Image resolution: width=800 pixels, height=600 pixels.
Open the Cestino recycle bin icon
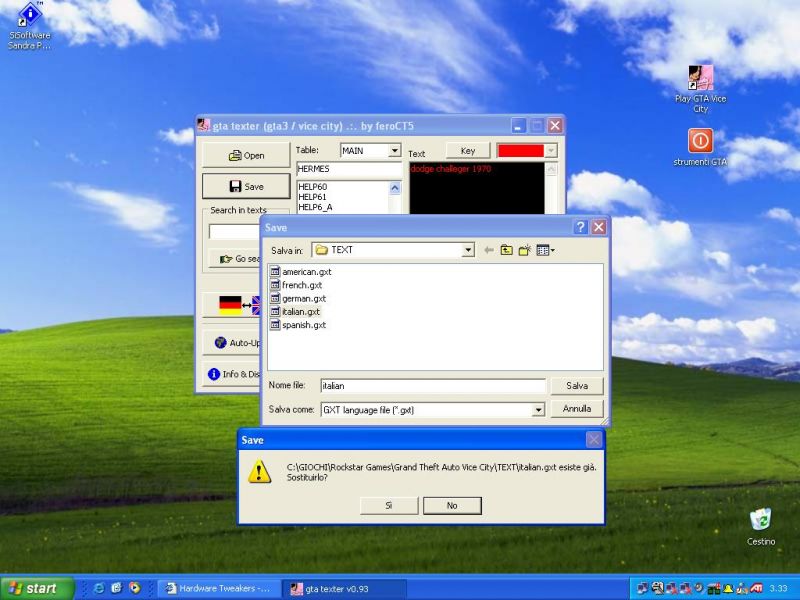click(761, 527)
